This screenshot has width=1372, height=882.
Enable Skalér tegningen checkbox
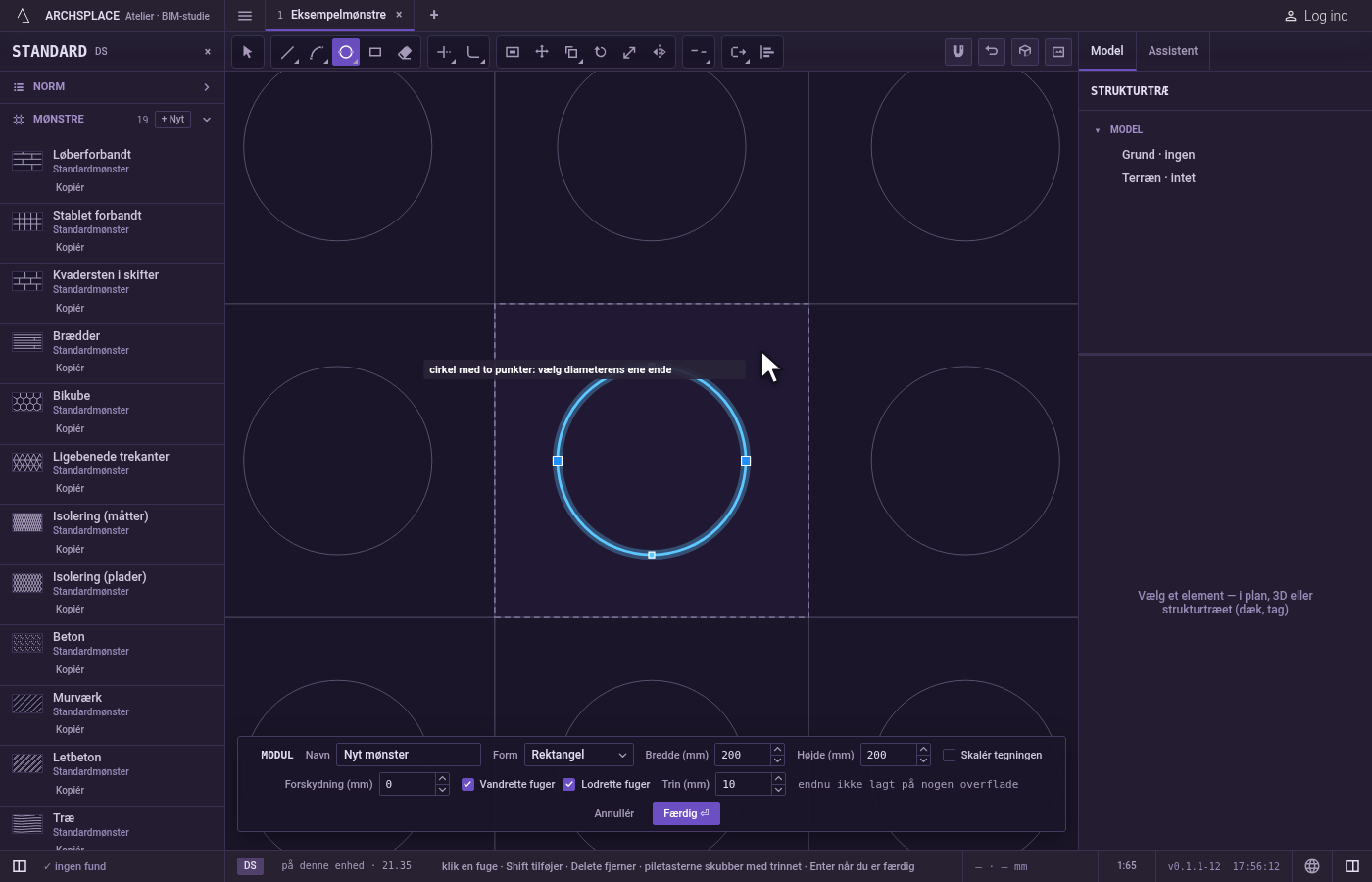949,755
